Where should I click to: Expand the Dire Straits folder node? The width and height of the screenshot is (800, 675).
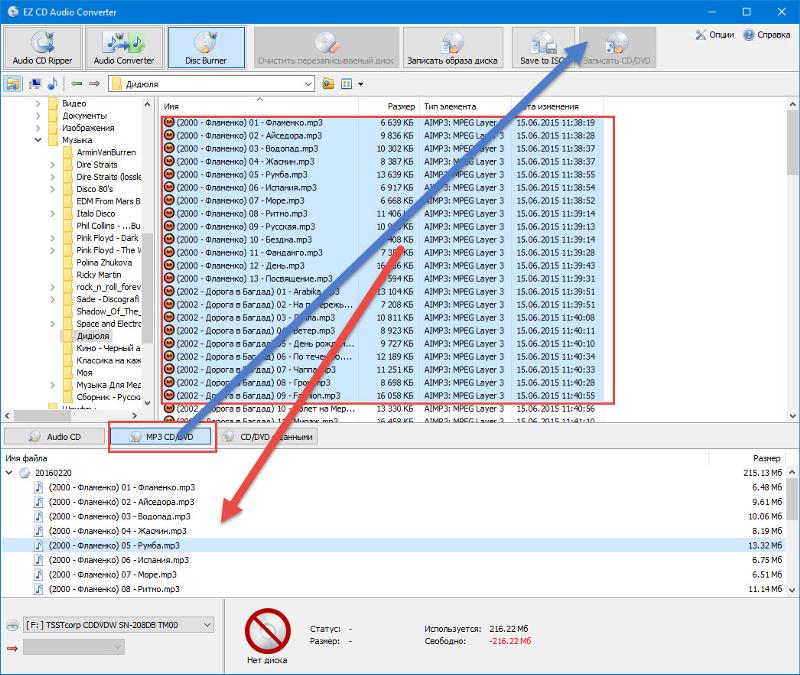click(x=53, y=164)
